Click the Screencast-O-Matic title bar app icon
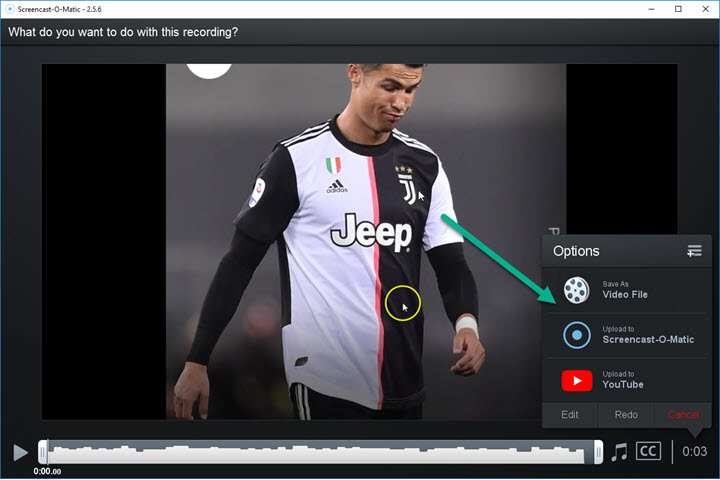This screenshot has width=720, height=480. (x=10, y=9)
